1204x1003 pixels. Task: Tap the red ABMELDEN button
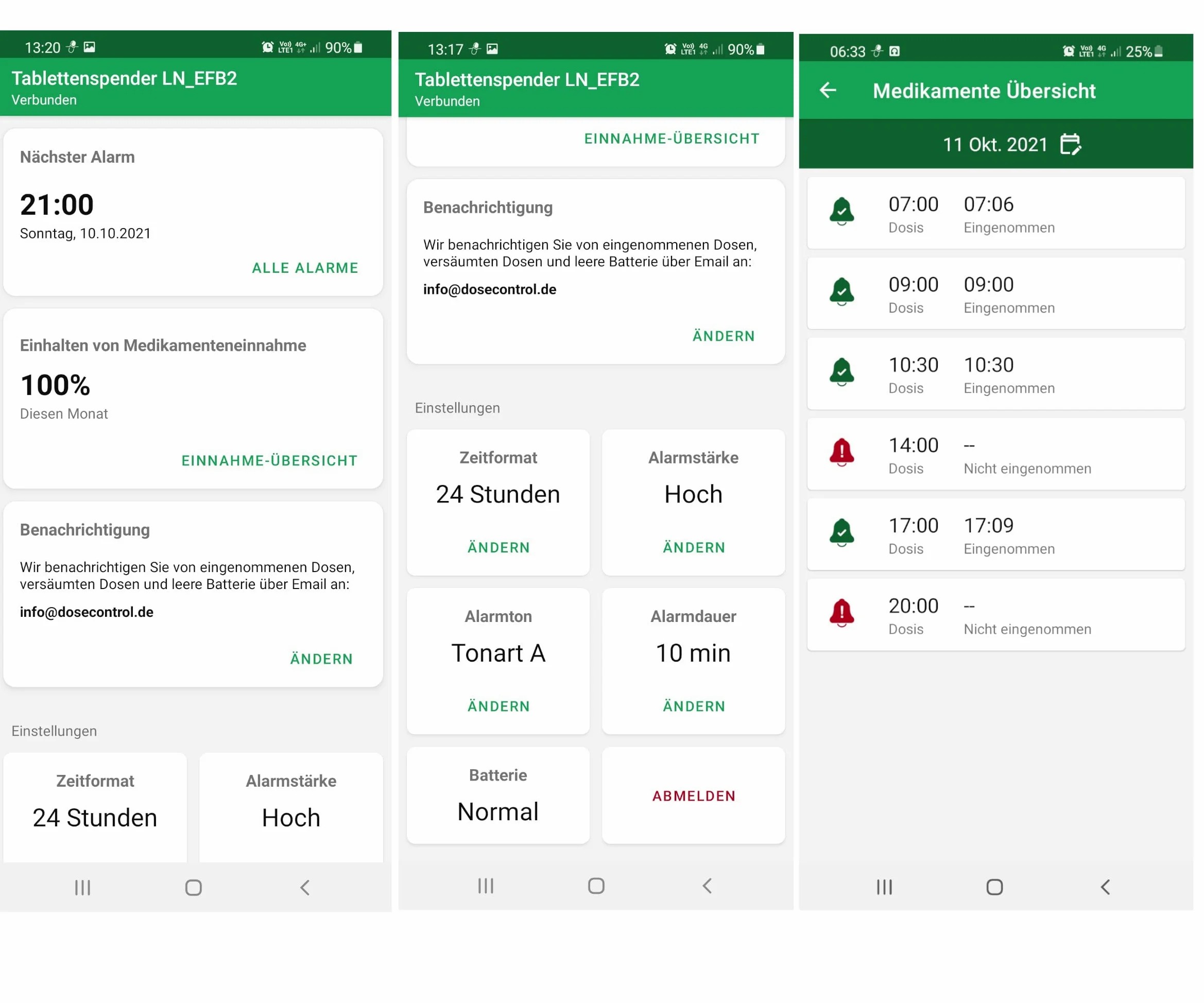pos(694,796)
